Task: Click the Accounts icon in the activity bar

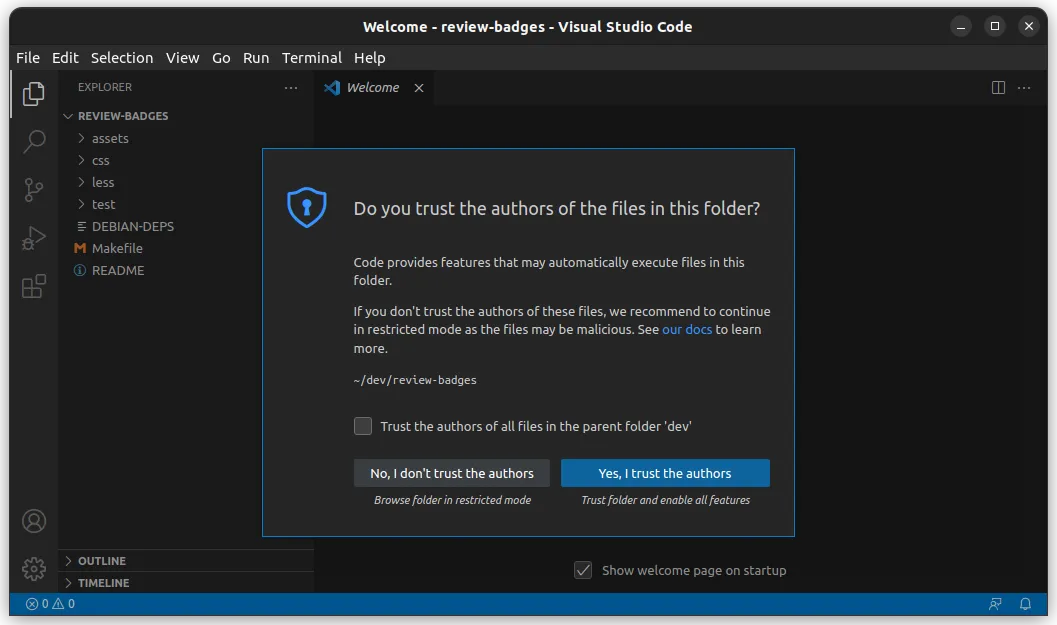Action: coord(34,521)
